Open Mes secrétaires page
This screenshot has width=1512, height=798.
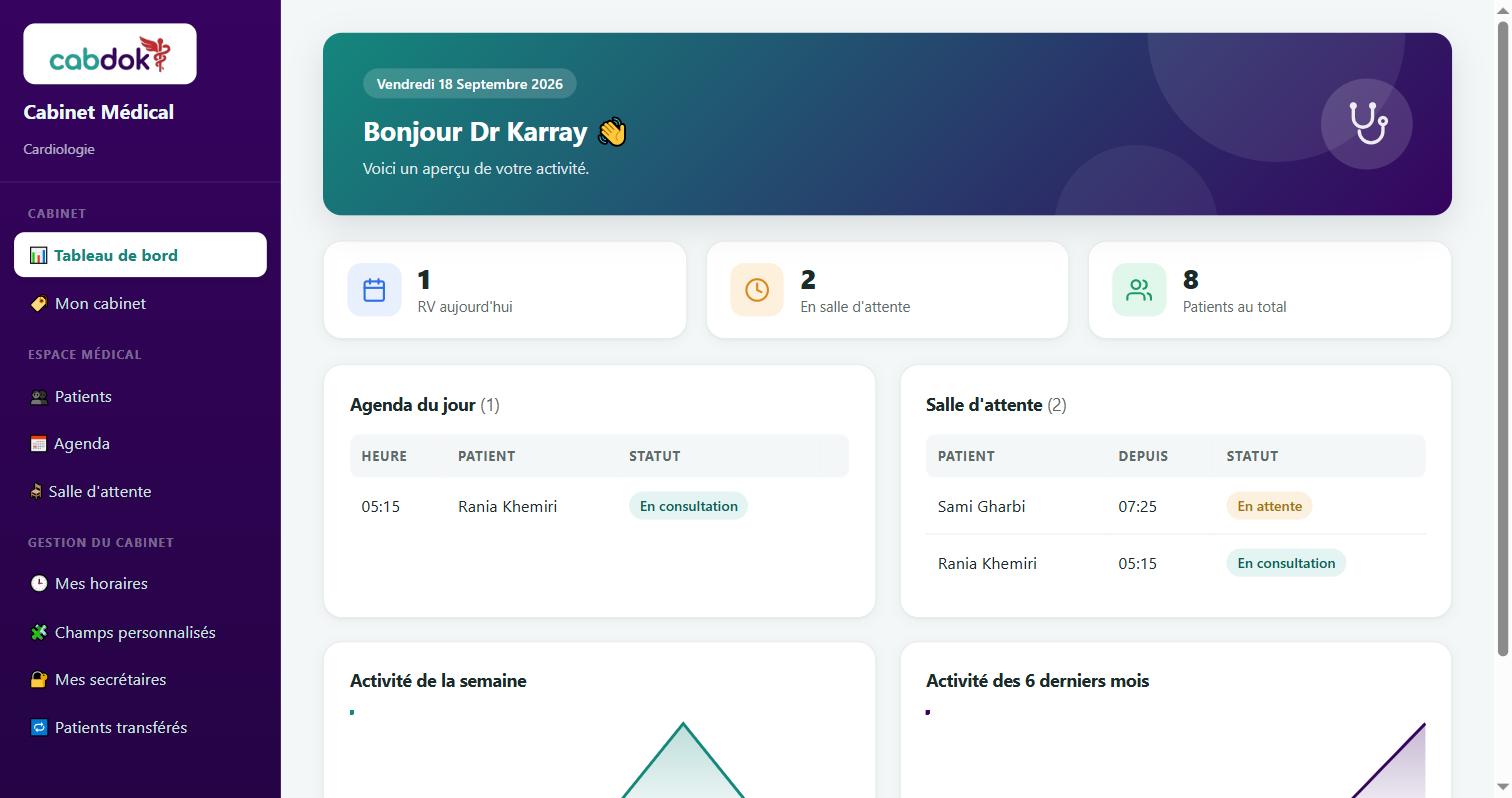pyautogui.click(x=140, y=680)
